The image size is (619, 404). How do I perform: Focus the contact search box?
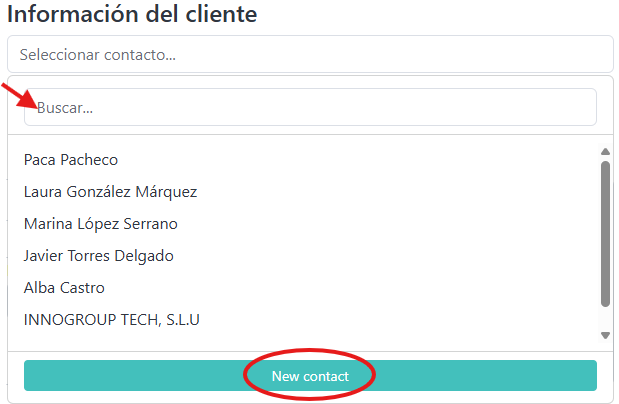click(x=310, y=108)
